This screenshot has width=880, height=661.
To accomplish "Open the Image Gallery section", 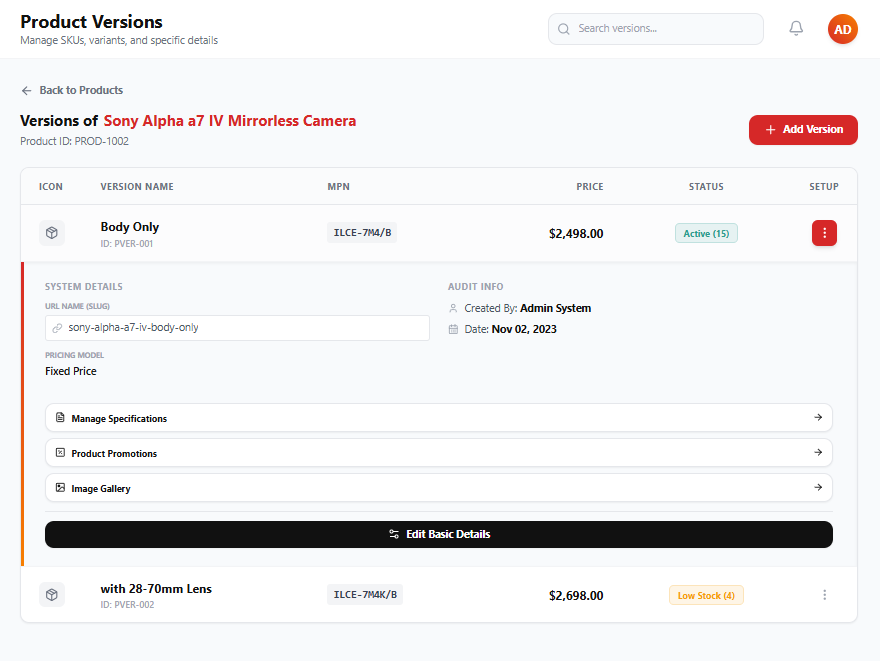I will 438,488.
